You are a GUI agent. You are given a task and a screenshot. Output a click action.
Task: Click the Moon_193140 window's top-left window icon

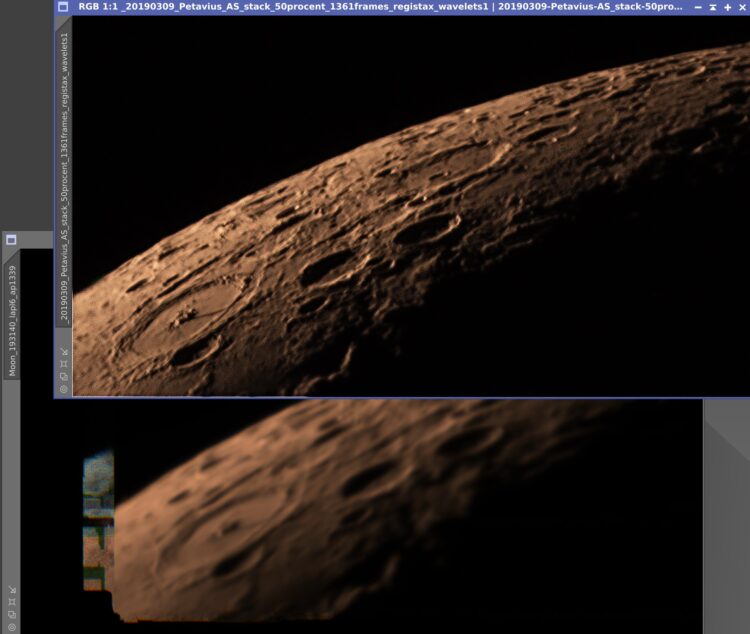point(11,239)
